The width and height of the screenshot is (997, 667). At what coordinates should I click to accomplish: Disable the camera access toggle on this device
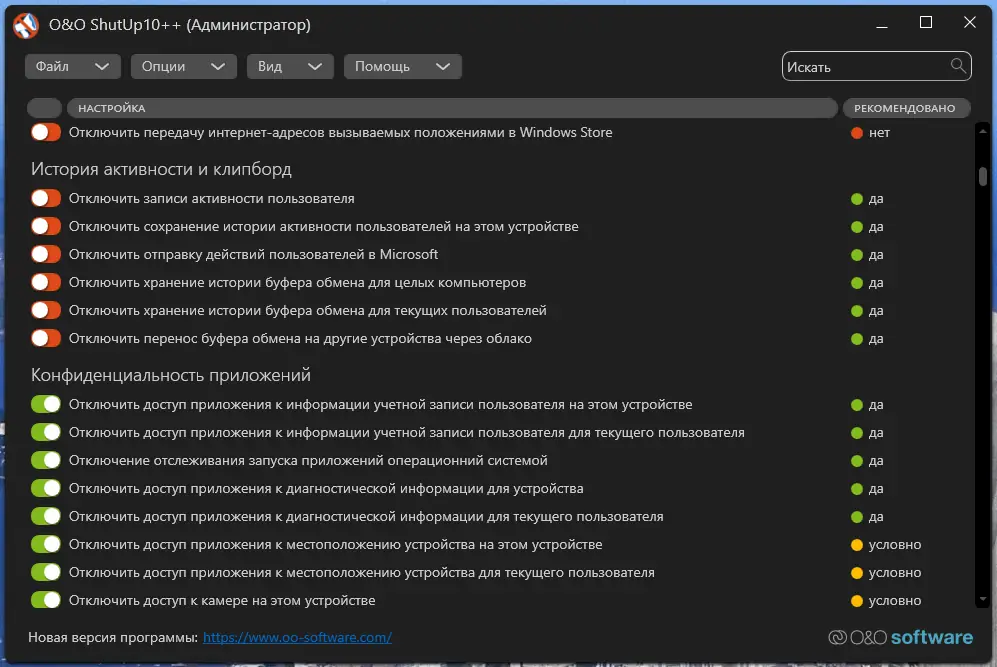click(46, 601)
